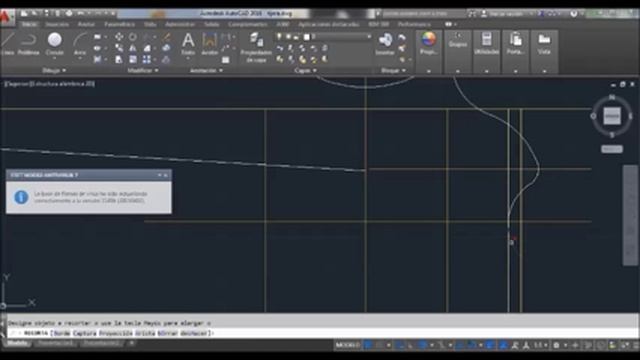Screen dimensions: 640x360
Task: Activate the Estirar (stretch) tool
Action: [119, 60]
